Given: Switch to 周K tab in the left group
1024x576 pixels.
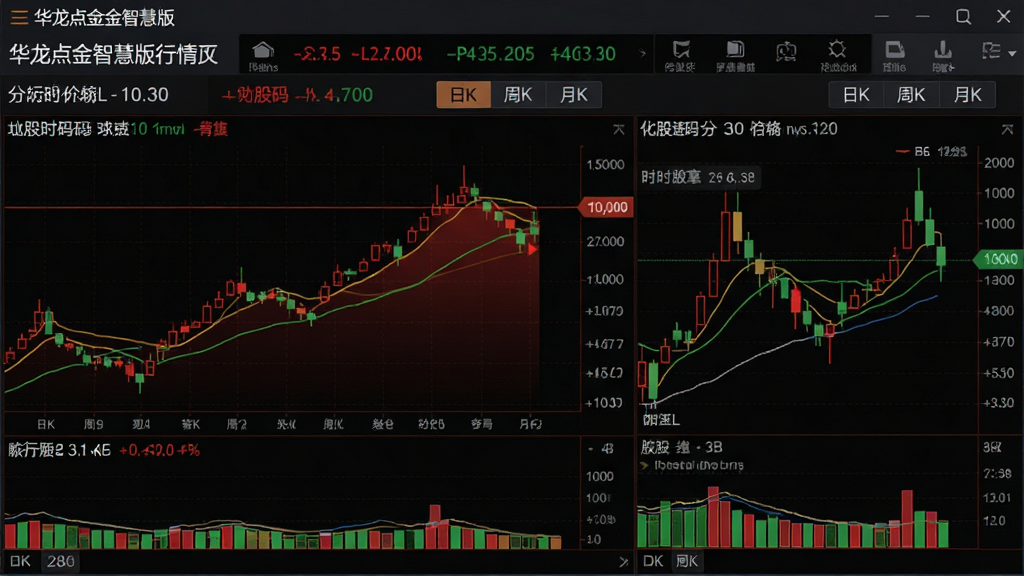Looking at the screenshot, I should point(518,95).
